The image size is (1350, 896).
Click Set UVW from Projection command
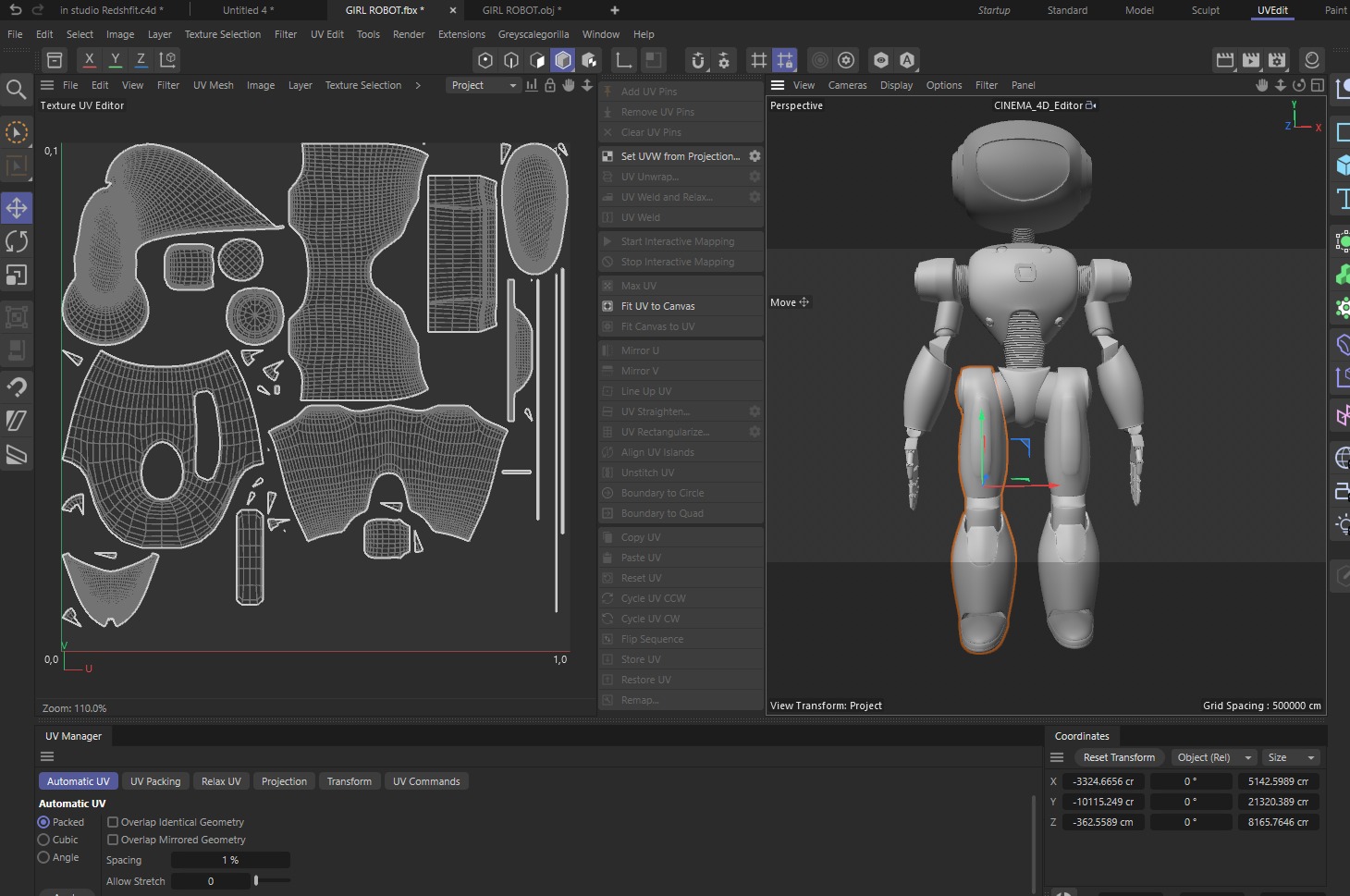tap(681, 156)
